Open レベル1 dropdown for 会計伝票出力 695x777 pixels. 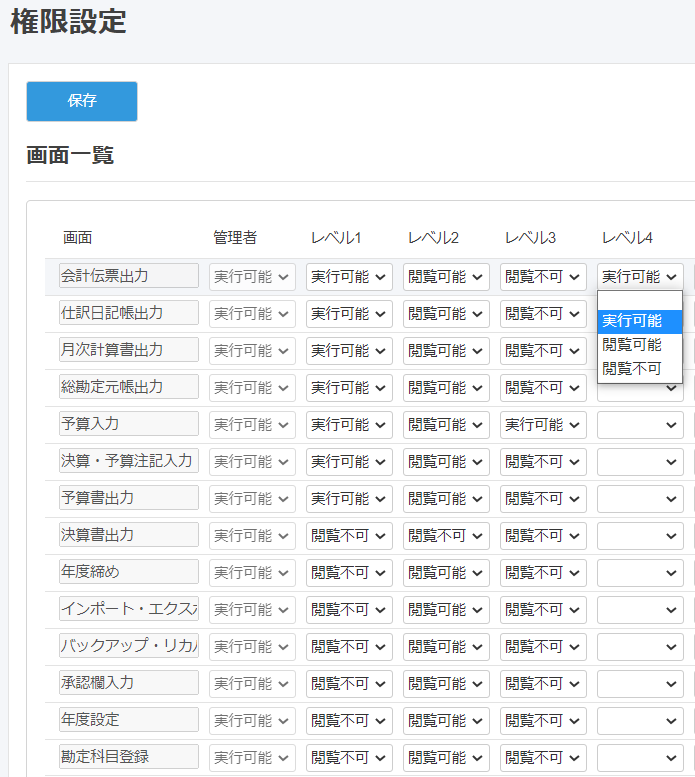pyautogui.click(x=349, y=277)
